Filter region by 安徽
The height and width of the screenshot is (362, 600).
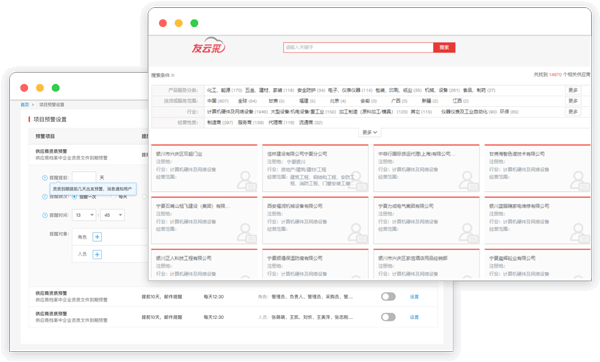point(368,101)
